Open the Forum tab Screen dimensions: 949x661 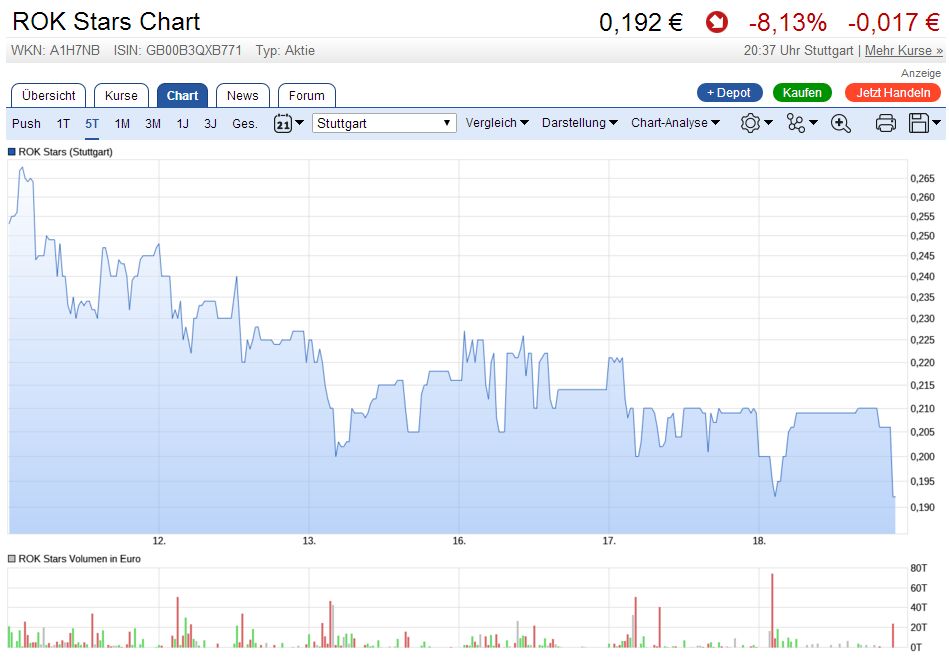coord(306,96)
